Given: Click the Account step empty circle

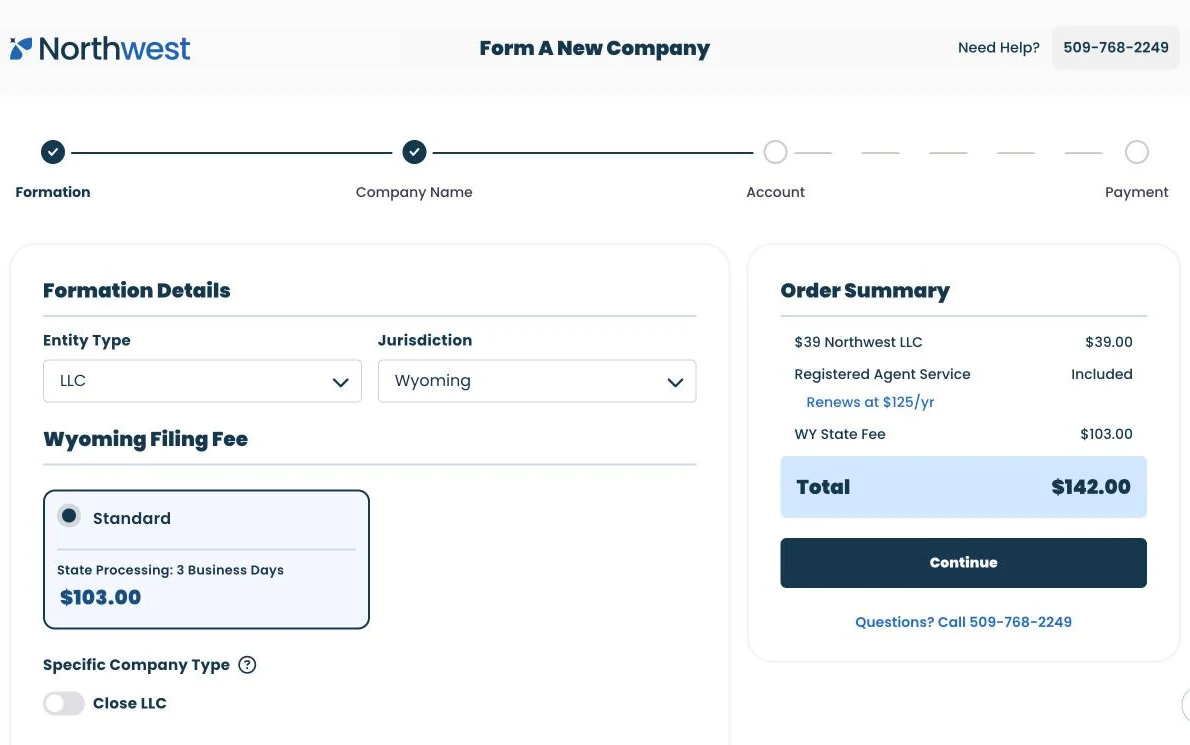Looking at the screenshot, I should pos(775,152).
